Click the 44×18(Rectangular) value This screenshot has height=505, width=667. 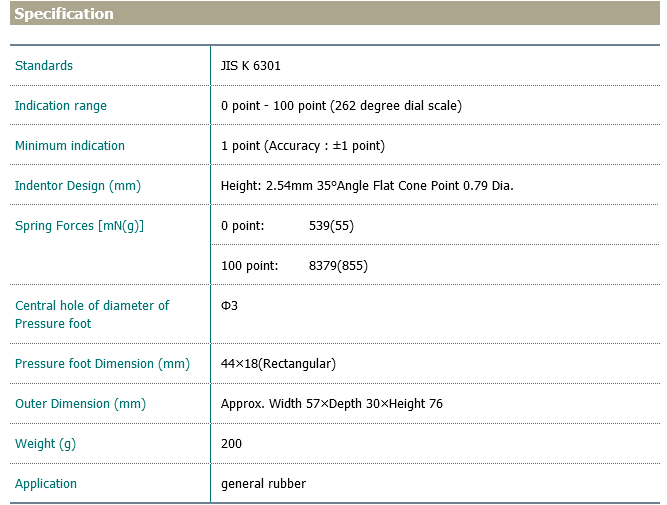pos(278,364)
